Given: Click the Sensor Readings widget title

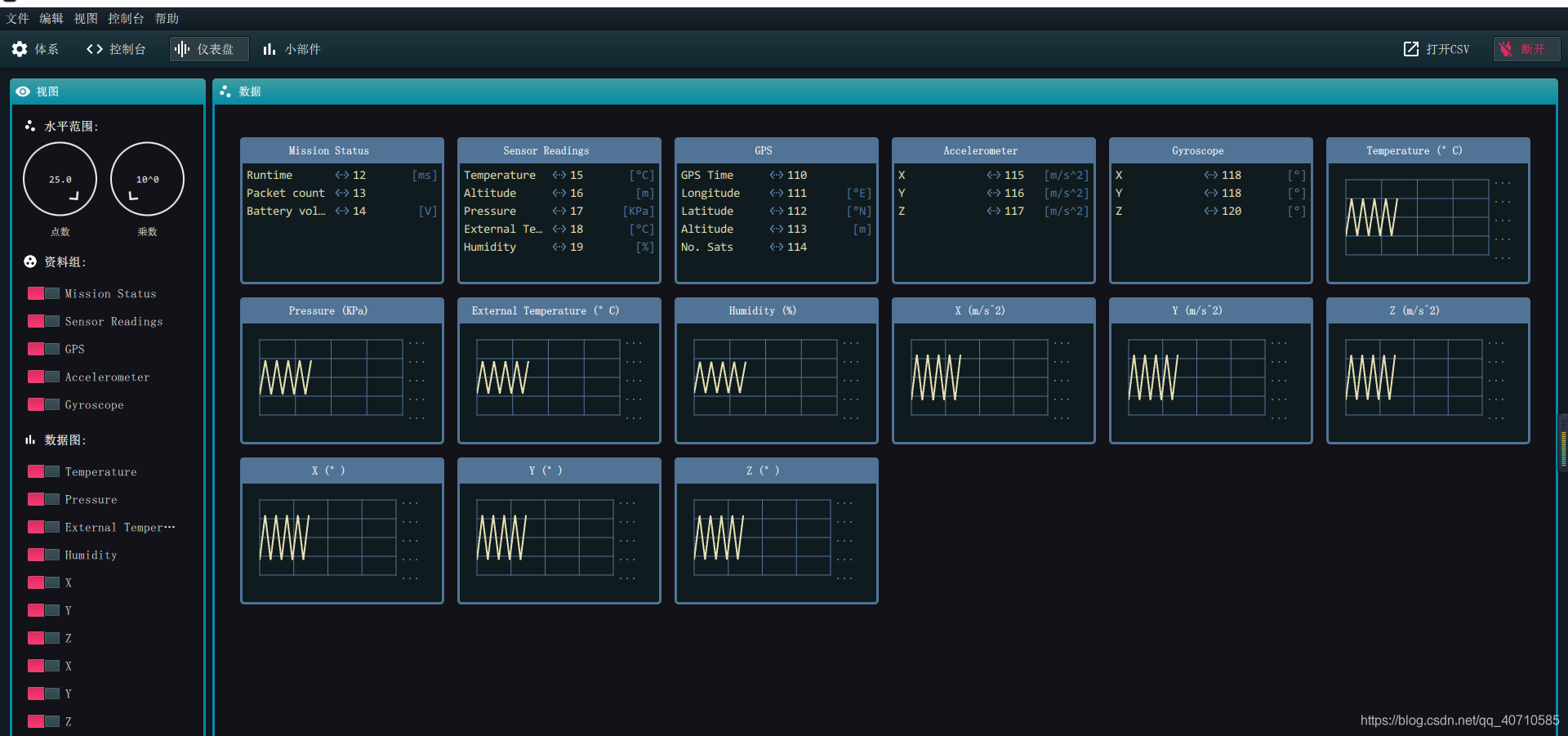Looking at the screenshot, I should [546, 150].
